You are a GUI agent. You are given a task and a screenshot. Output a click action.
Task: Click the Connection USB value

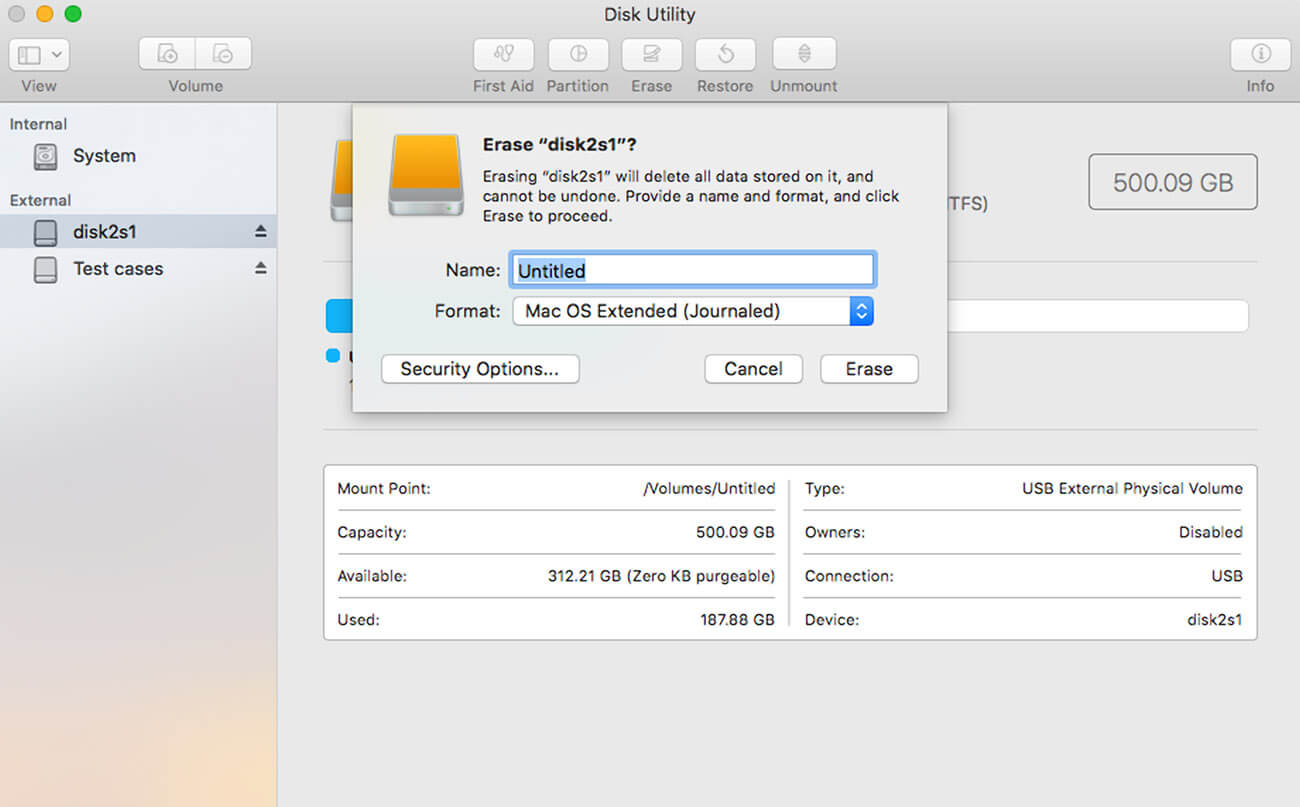1227,576
